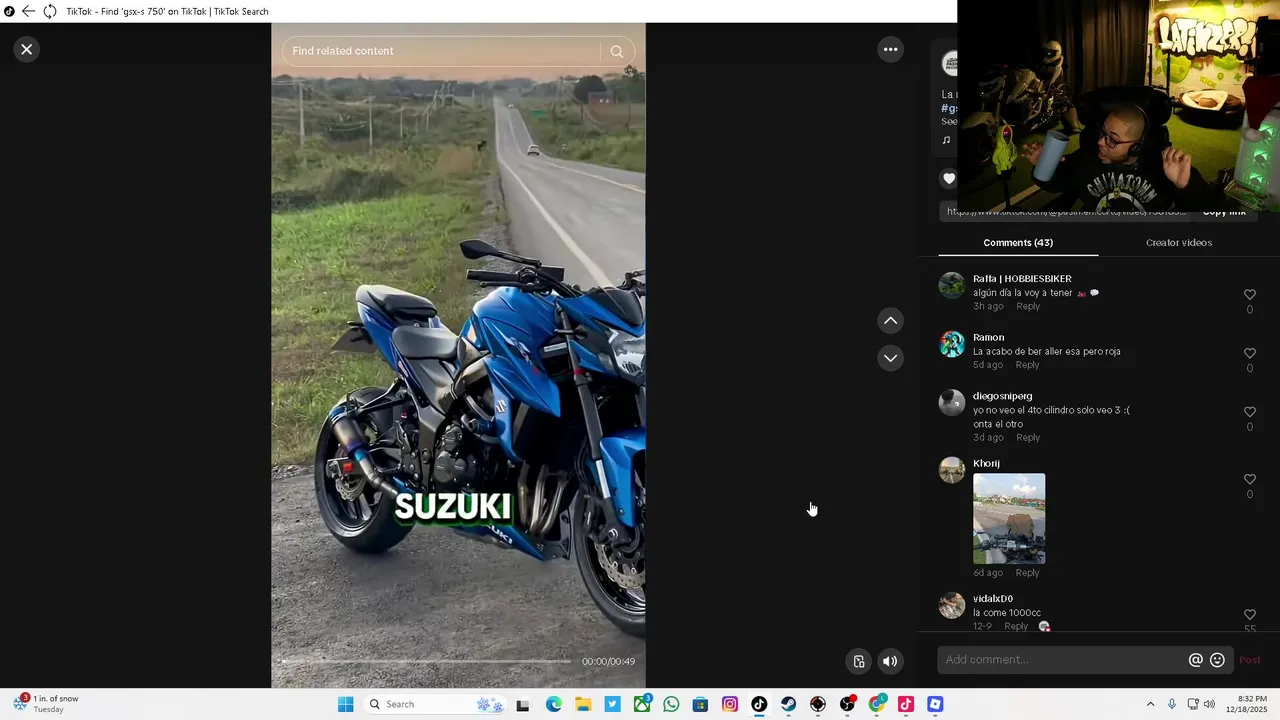Image resolution: width=1280 pixels, height=720 pixels.
Task: Insert a mention with the @ icon
Action: coord(1195,660)
